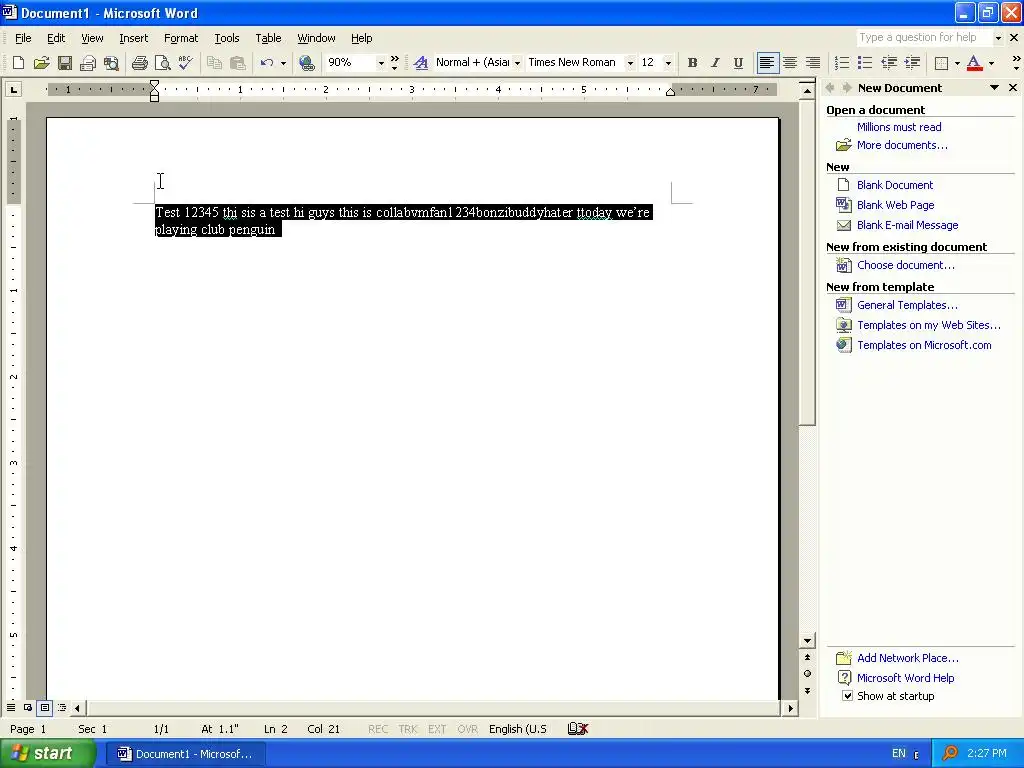Decrease the paragraph indent
The width and height of the screenshot is (1024, 768).
tap(889, 63)
